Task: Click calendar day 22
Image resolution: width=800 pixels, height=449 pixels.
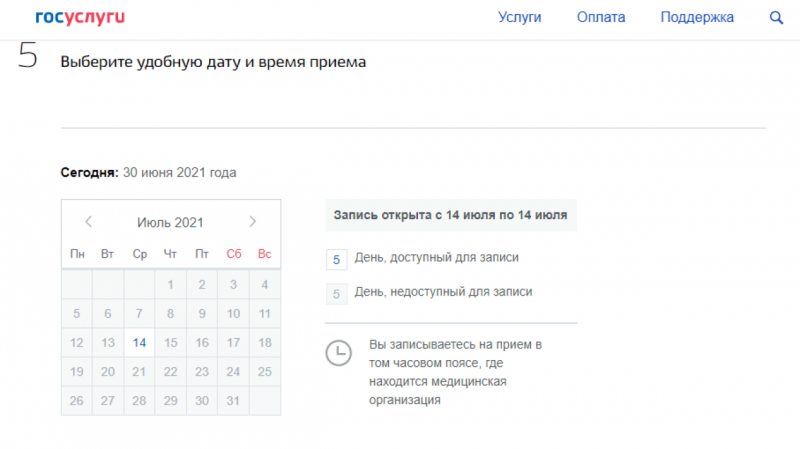Action: (170, 372)
